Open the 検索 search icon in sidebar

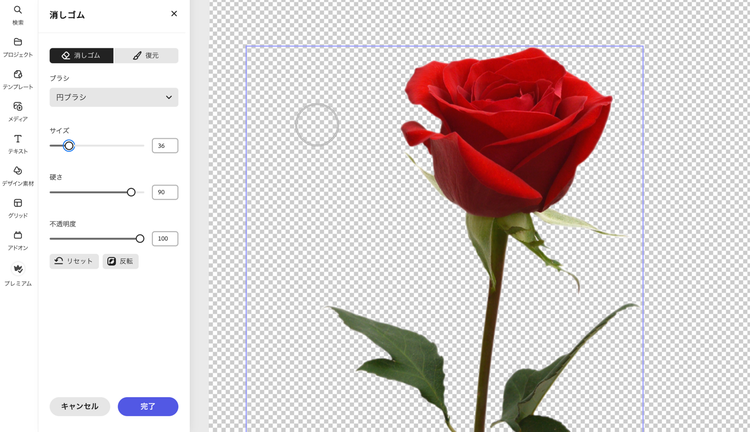pyautogui.click(x=18, y=10)
